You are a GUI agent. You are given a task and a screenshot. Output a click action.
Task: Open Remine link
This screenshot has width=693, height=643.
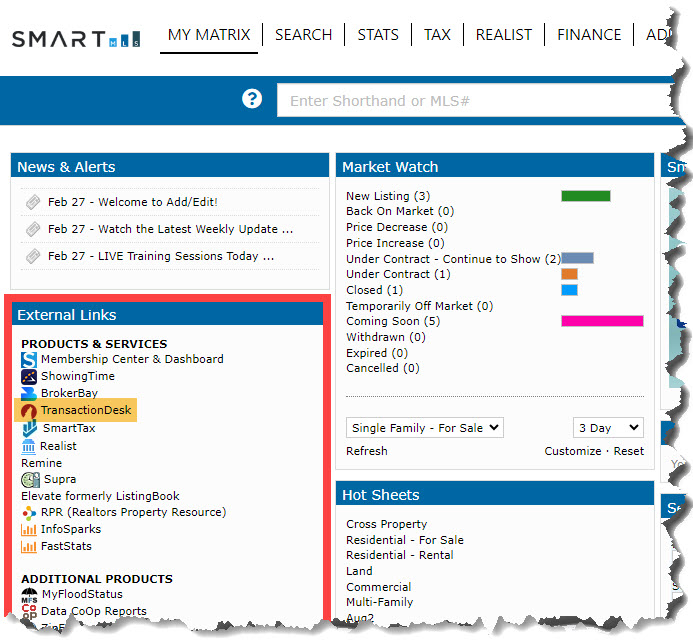[42, 464]
